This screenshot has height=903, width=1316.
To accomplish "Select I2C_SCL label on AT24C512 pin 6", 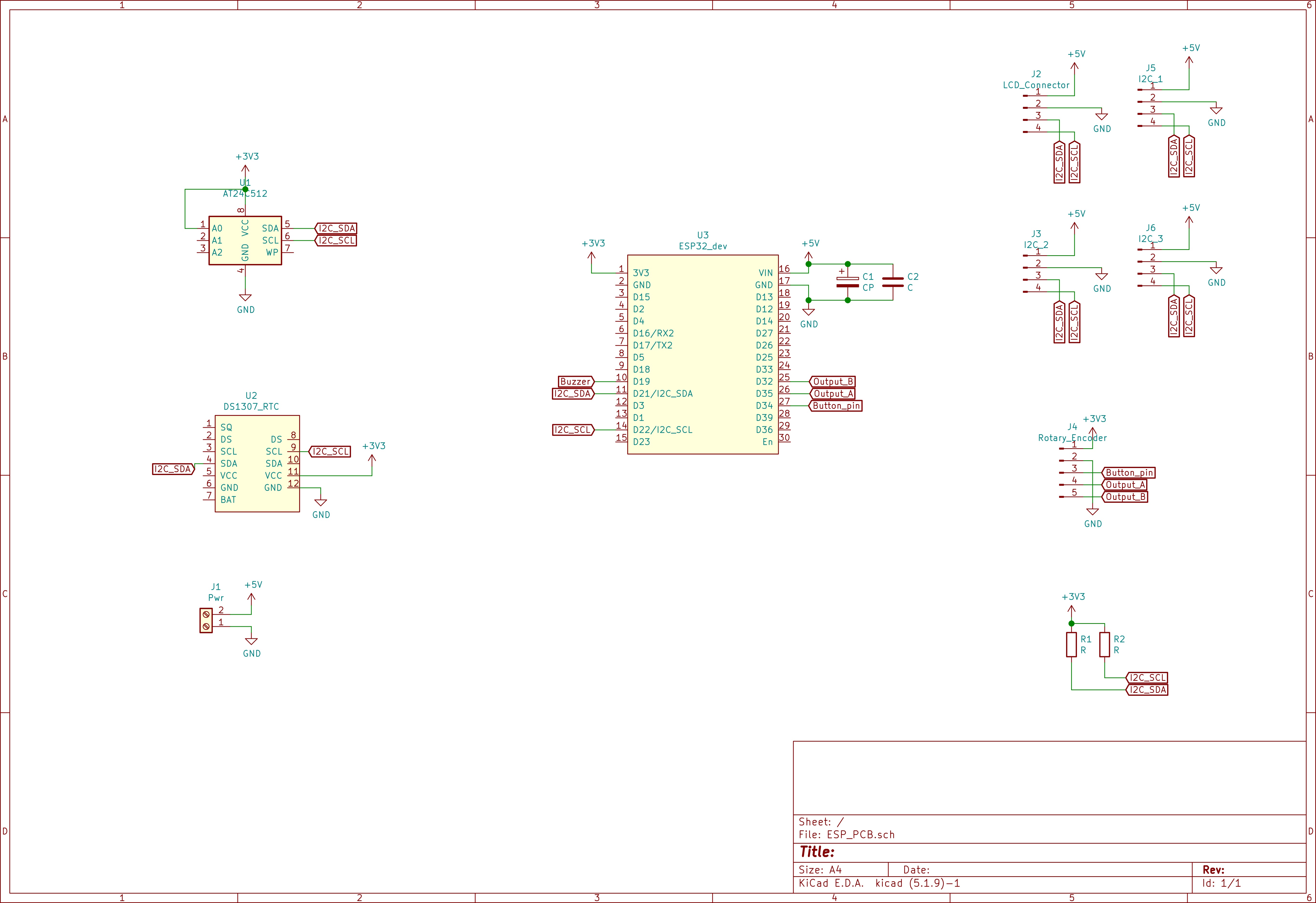I will tap(336, 240).
